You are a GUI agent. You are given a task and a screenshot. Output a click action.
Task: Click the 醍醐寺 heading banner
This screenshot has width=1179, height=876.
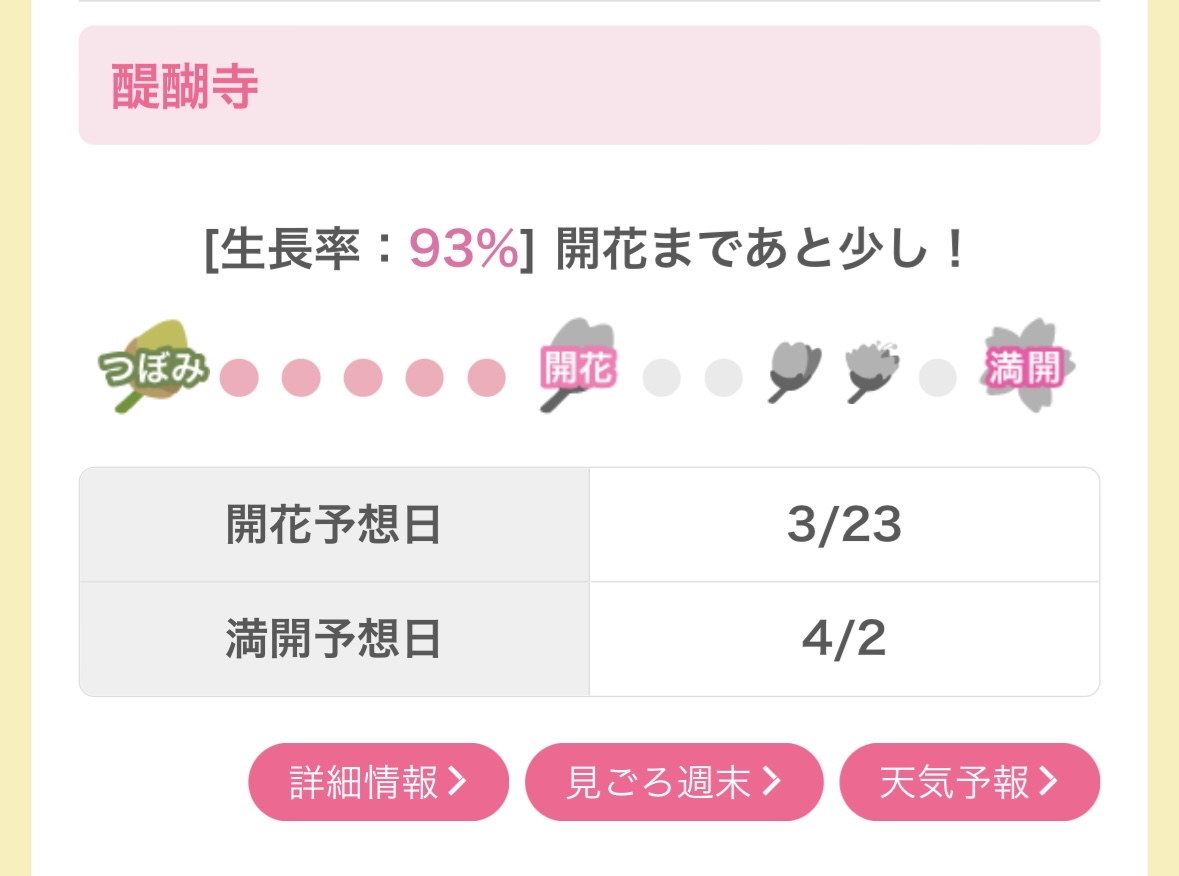click(589, 86)
